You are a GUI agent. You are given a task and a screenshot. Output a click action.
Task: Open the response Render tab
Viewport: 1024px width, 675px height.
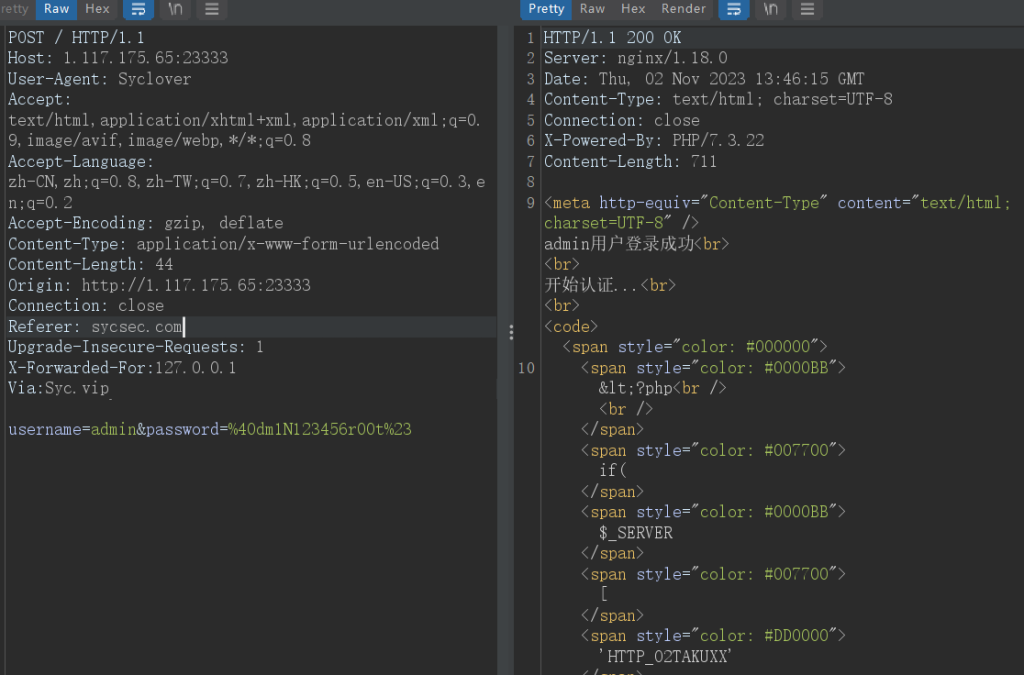click(683, 9)
